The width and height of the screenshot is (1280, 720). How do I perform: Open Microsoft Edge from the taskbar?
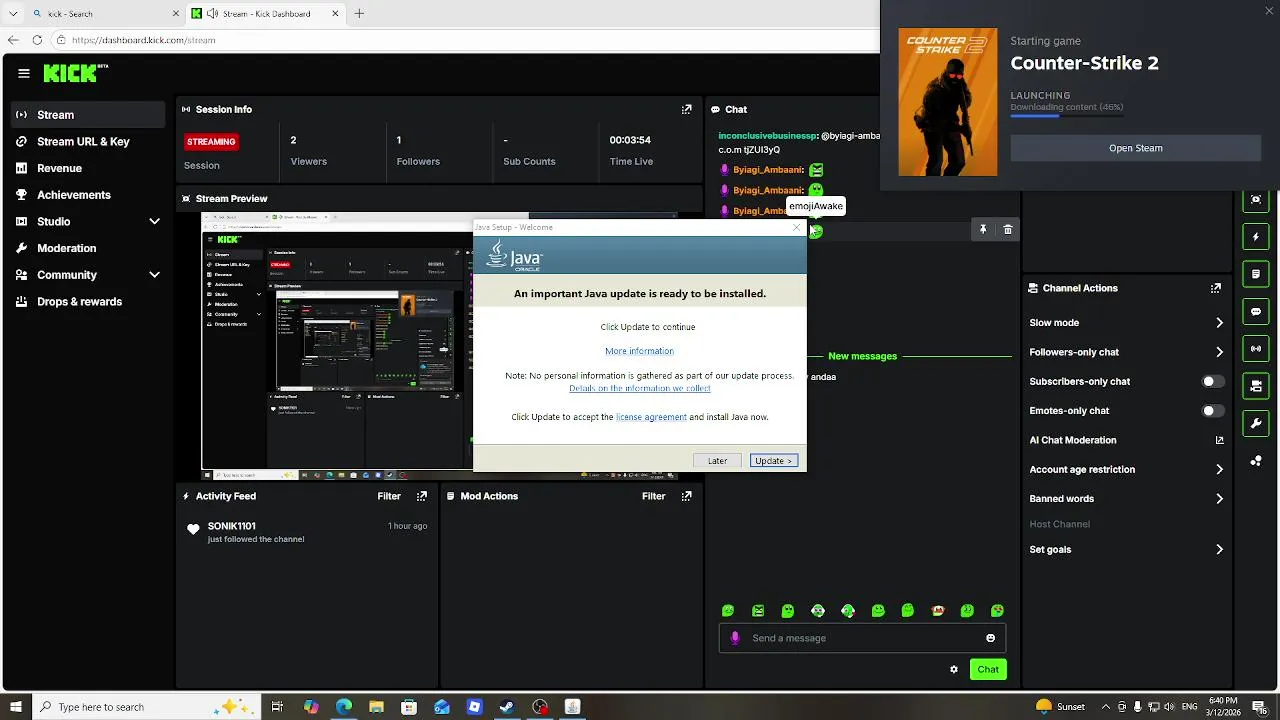(x=343, y=707)
